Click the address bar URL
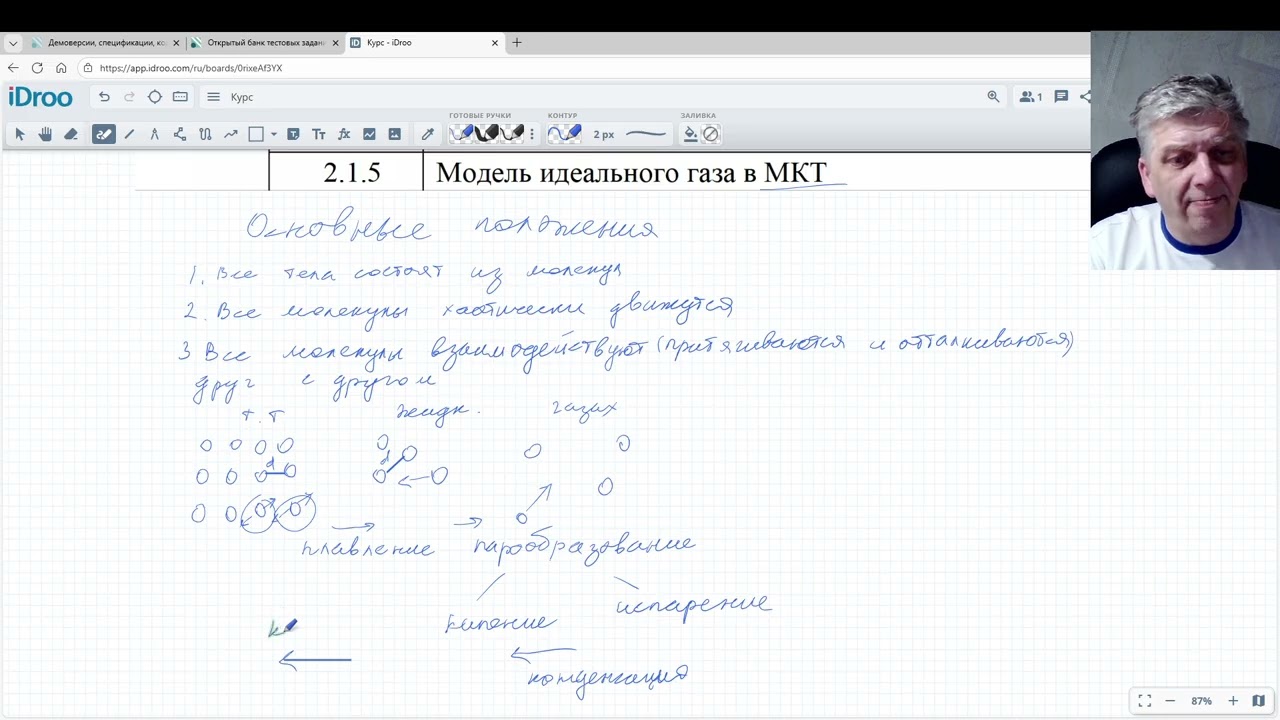Viewport: 1280px width, 720px height. click(x=191, y=68)
